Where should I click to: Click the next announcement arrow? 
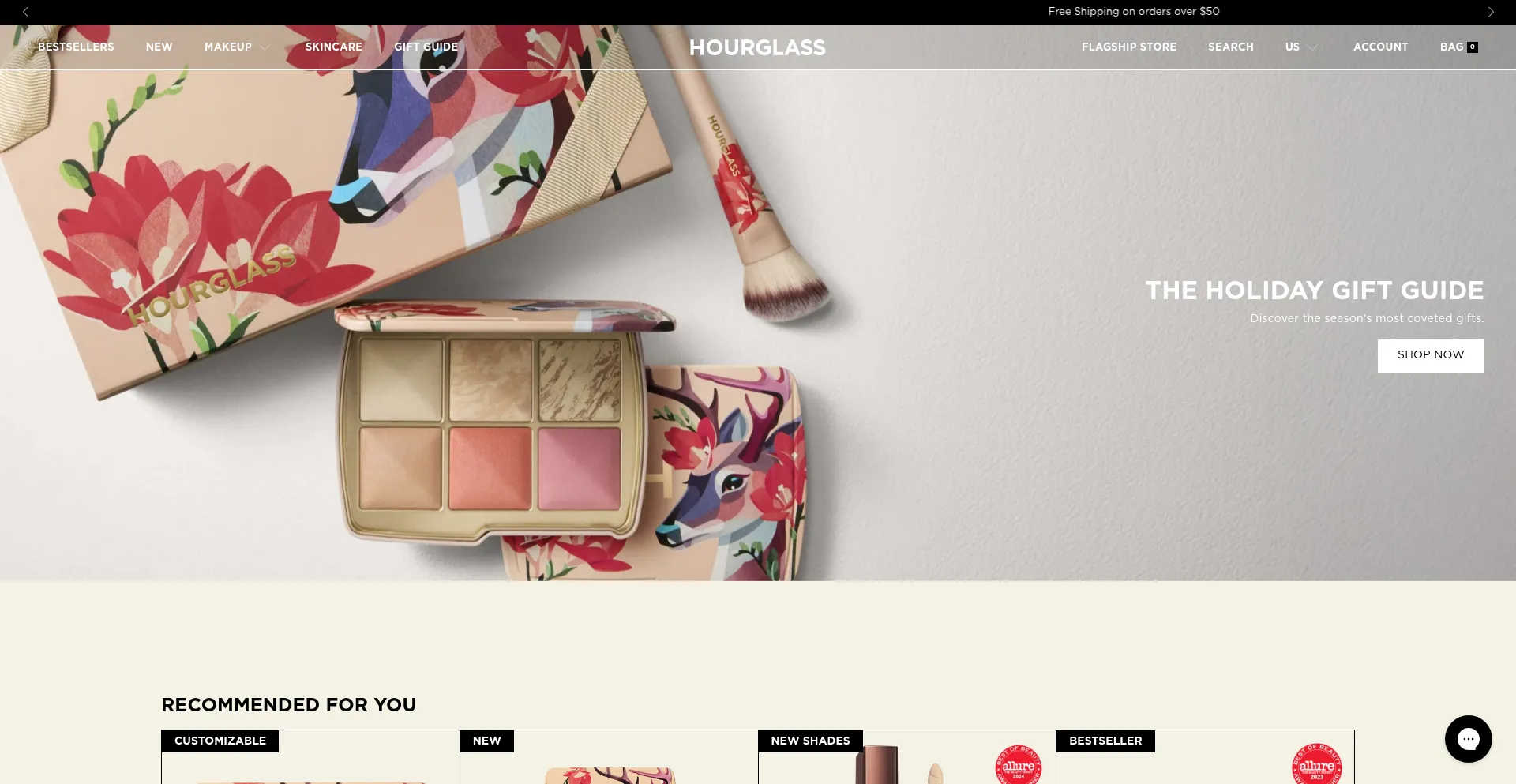(x=1491, y=12)
